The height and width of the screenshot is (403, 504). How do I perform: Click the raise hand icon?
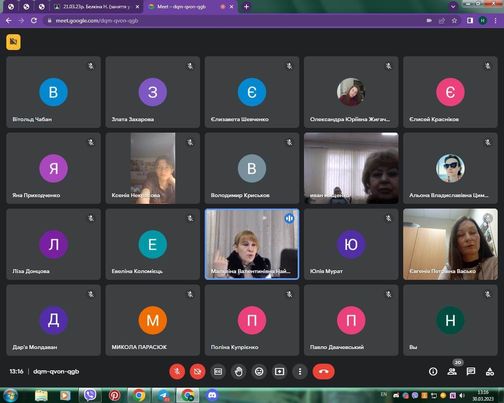point(238,371)
